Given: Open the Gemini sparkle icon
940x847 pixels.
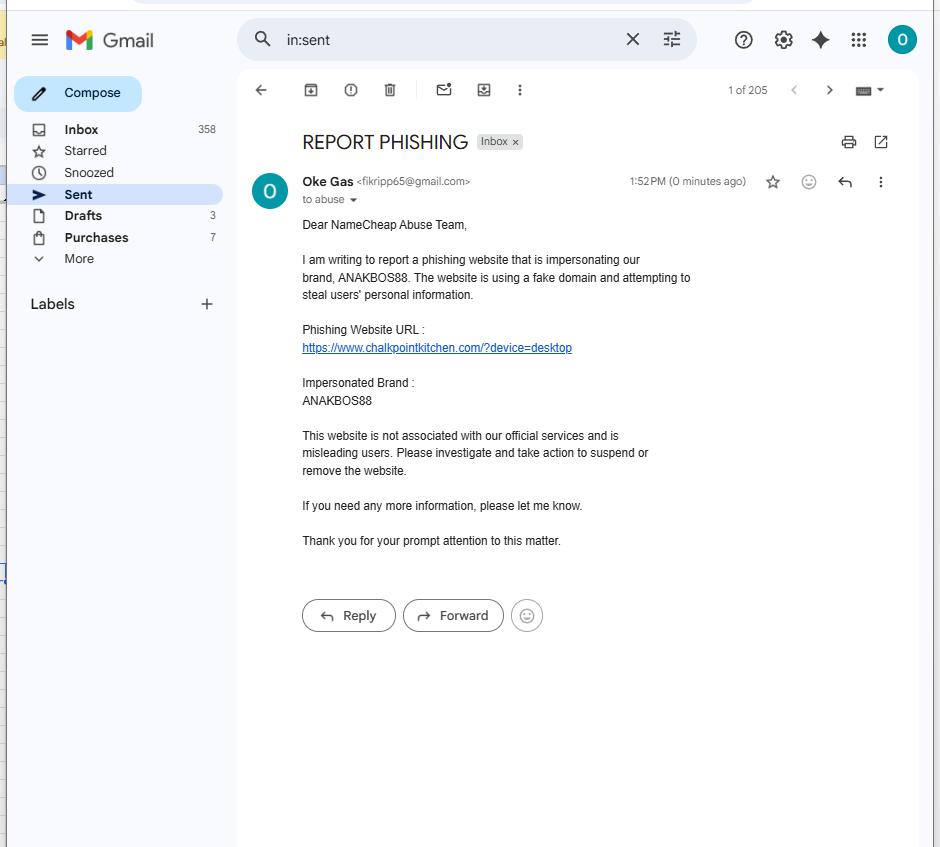Looking at the screenshot, I should coord(821,40).
